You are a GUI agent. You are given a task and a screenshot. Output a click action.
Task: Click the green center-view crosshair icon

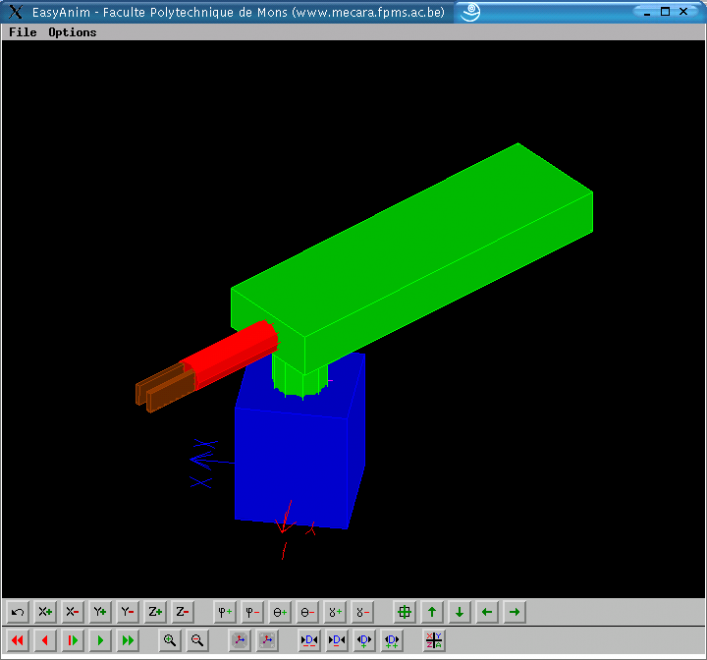point(404,612)
